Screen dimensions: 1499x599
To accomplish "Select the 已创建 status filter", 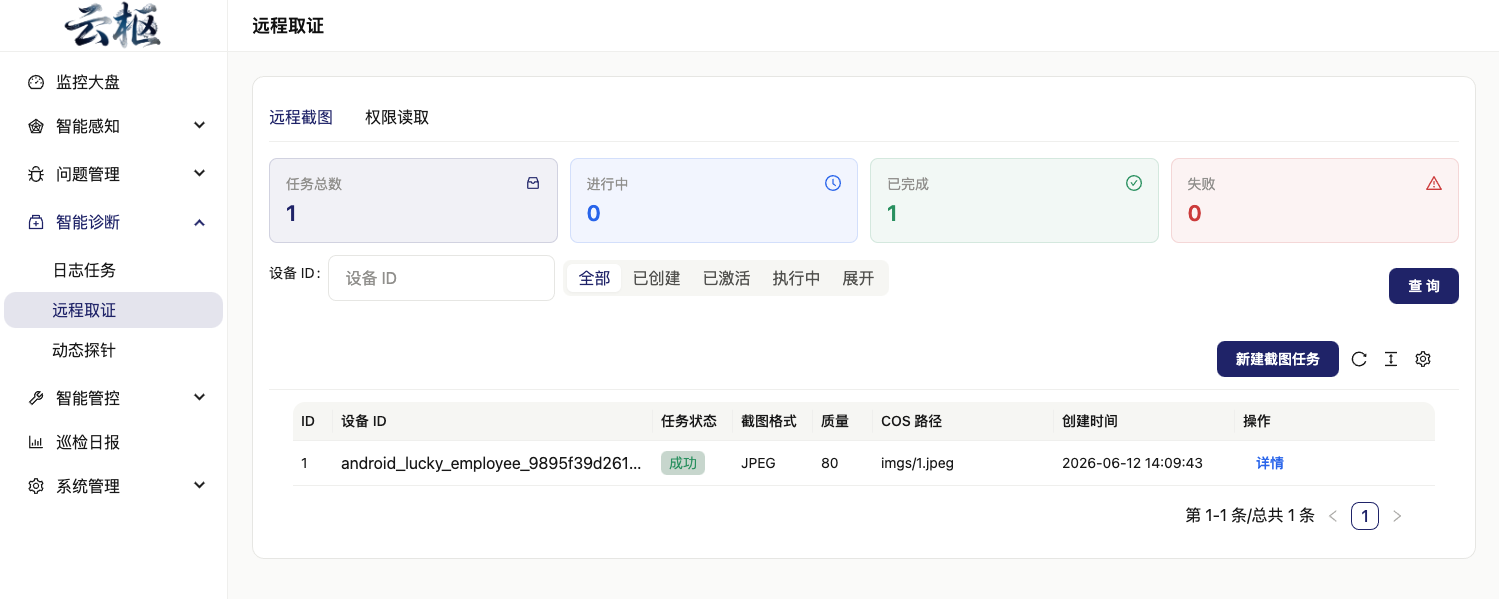I will coord(657,278).
